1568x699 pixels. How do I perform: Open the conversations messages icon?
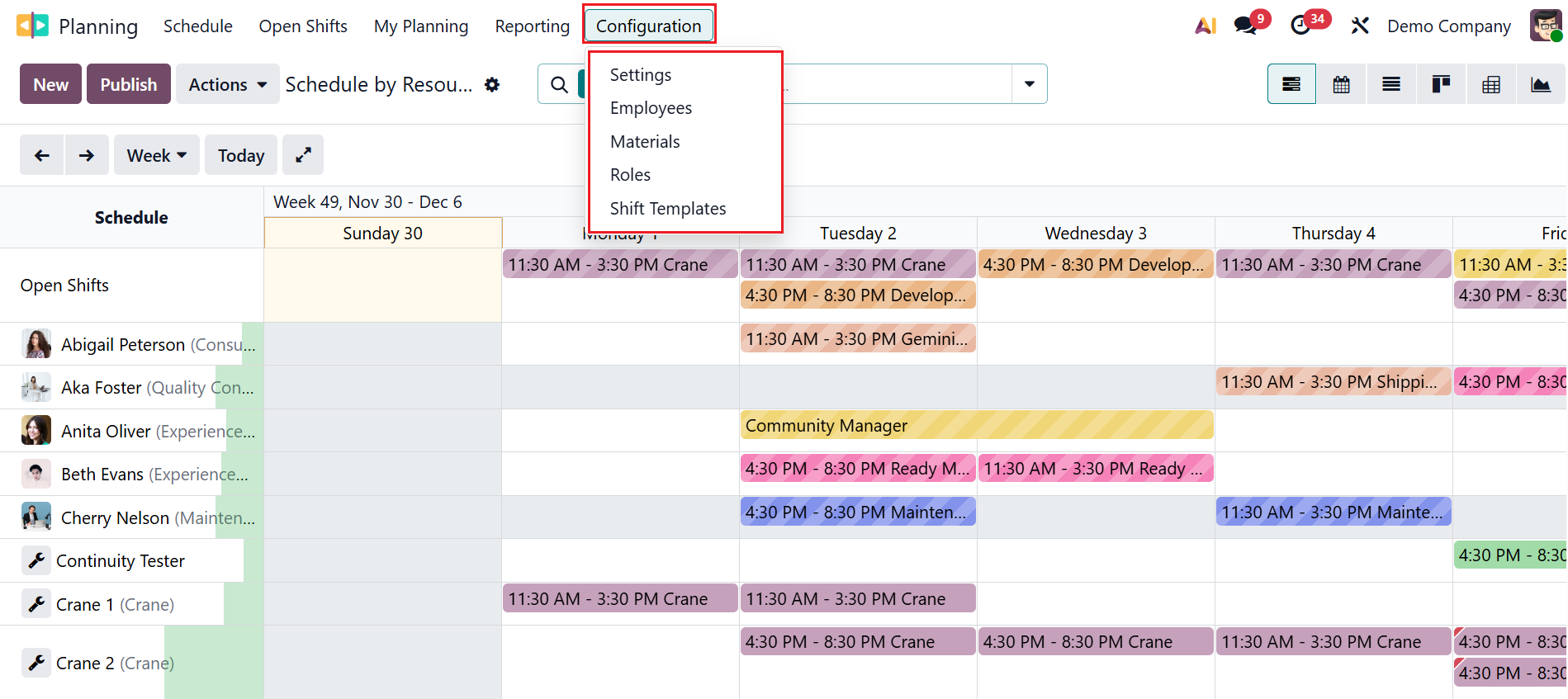[x=1245, y=26]
